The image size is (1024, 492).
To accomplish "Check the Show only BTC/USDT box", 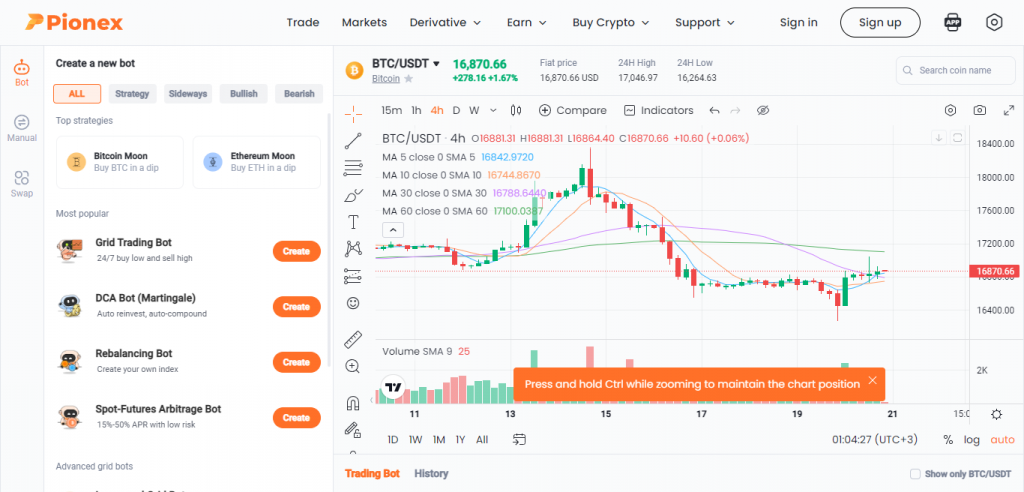I will [x=915, y=474].
